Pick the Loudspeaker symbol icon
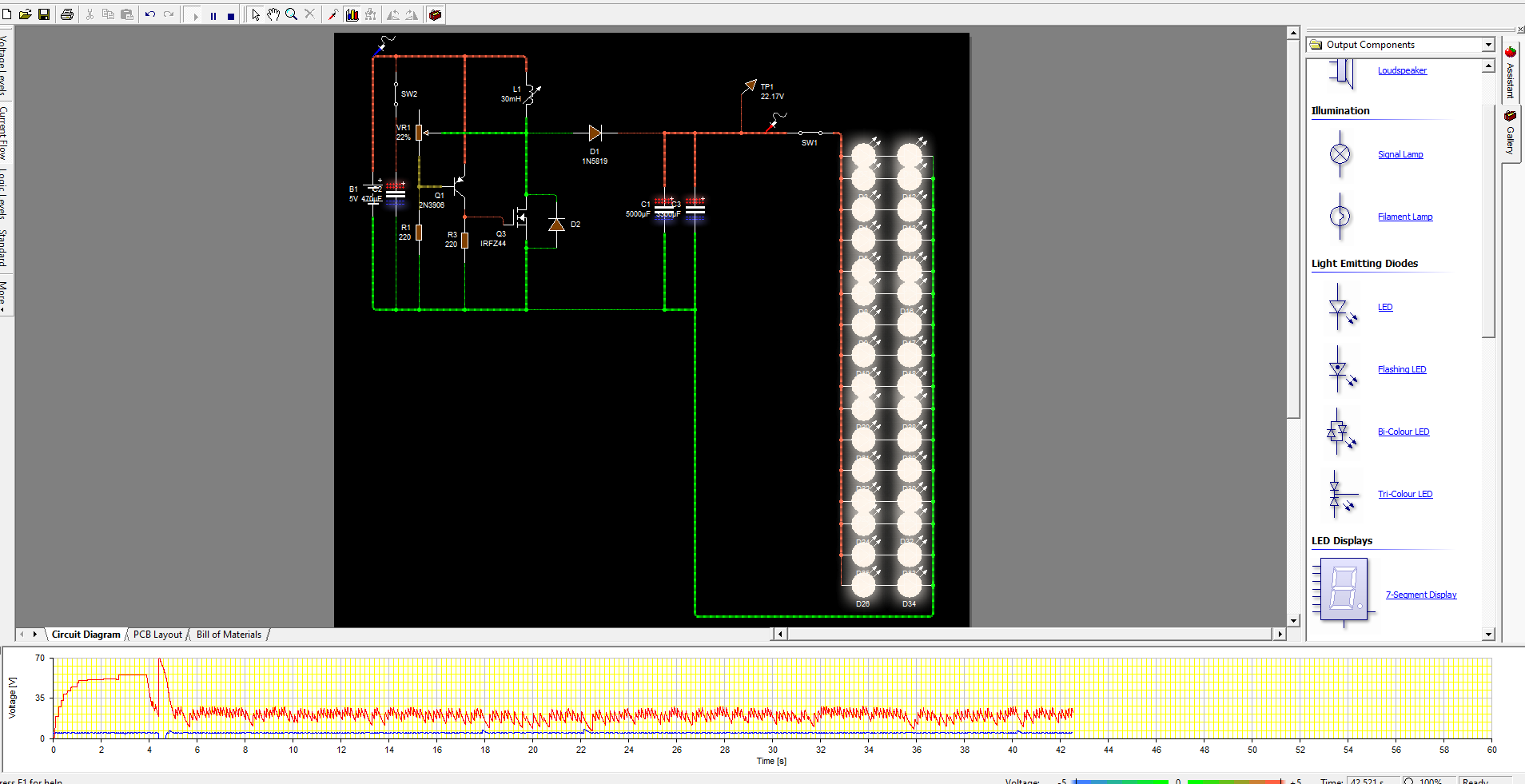The height and width of the screenshot is (784, 1525). point(1343,74)
